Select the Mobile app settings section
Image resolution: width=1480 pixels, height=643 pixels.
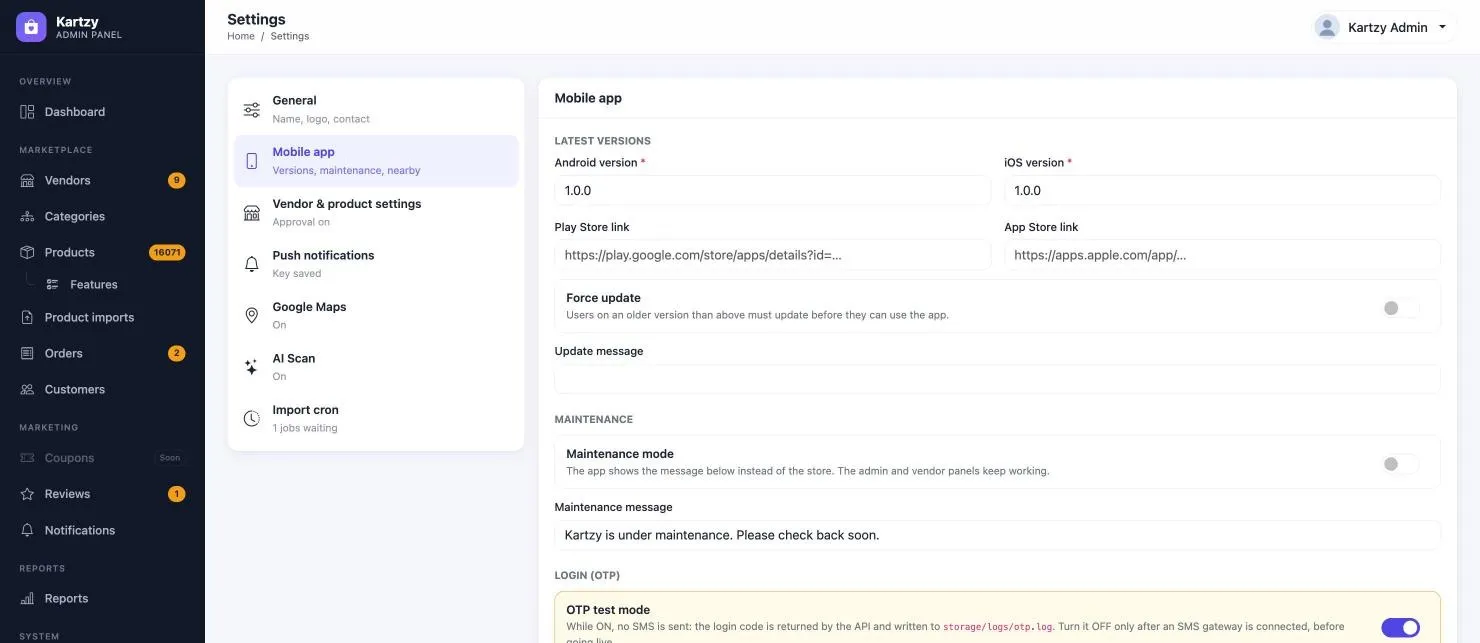tap(376, 161)
